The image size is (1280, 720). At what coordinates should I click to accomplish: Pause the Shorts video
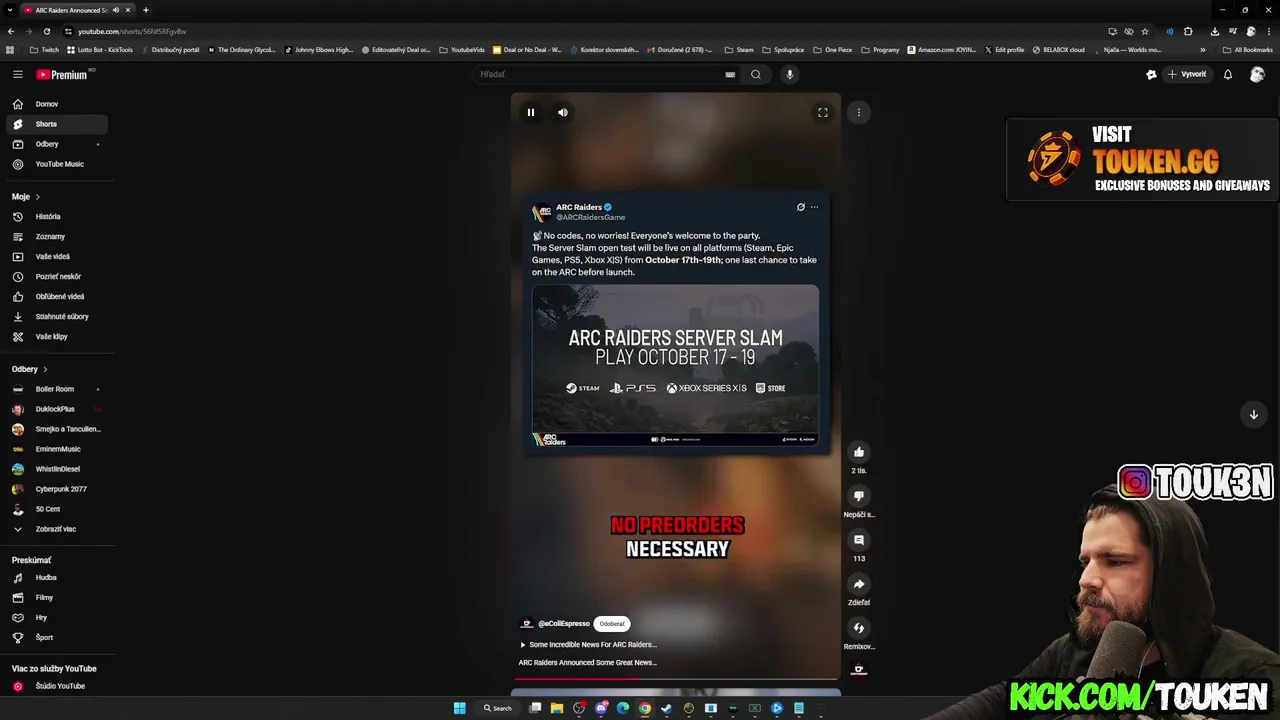point(531,112)
